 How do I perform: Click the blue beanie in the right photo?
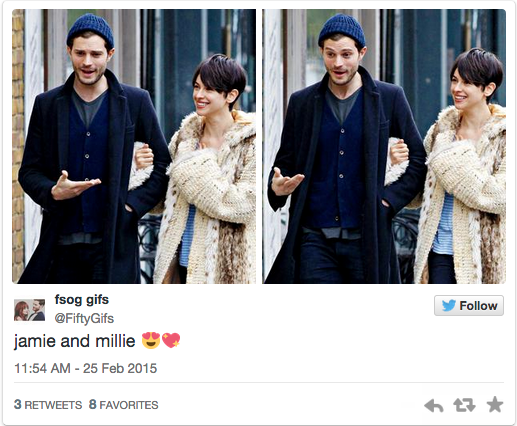point(342,30)
